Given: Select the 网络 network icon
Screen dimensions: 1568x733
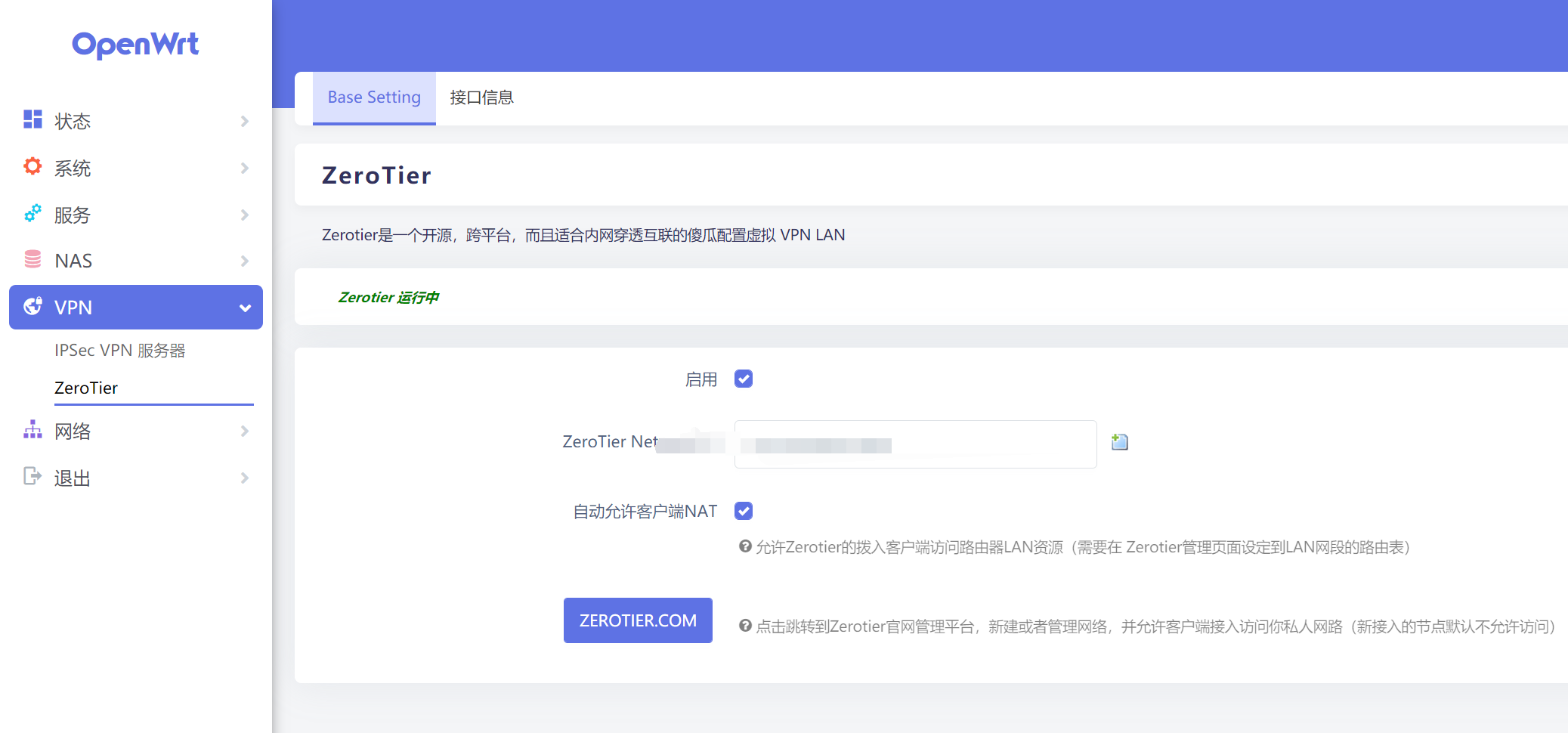Looking at the screenshot, I should pyautogui.click(x=32, y=430).
